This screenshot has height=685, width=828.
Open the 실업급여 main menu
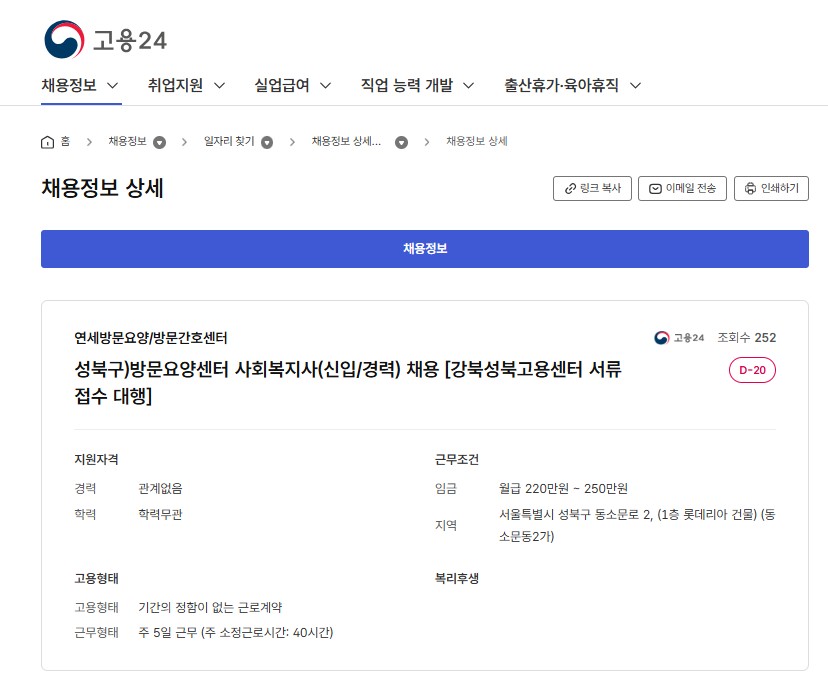pyautogui.click(x=282, y=85)
